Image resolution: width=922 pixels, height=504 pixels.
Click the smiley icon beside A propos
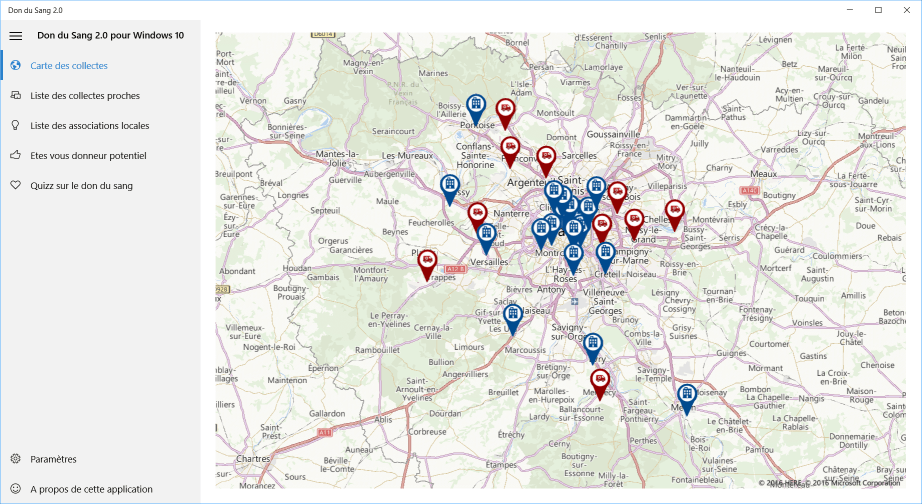16,489
